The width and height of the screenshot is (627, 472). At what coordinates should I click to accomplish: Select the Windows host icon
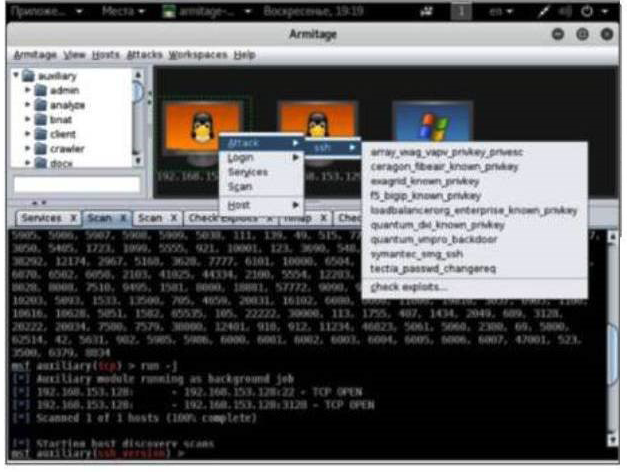[433, 121]
